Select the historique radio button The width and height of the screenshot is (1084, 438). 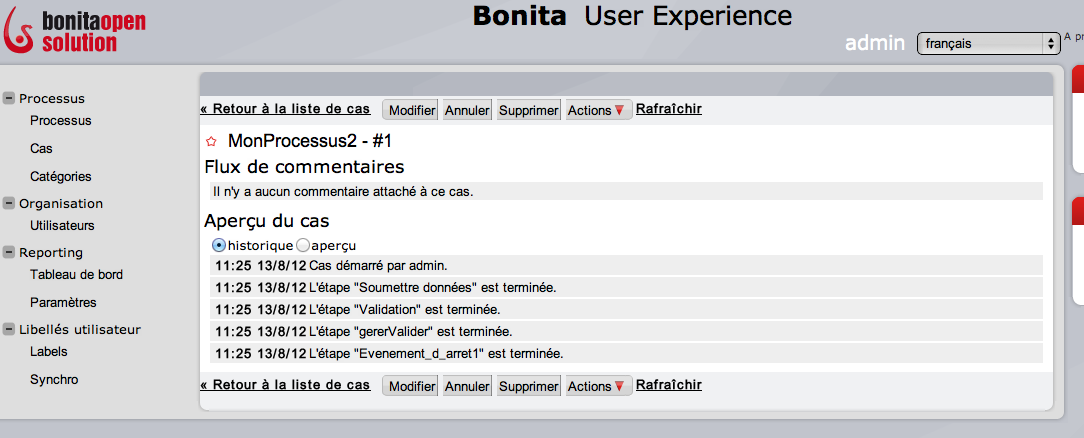[219, 245]
